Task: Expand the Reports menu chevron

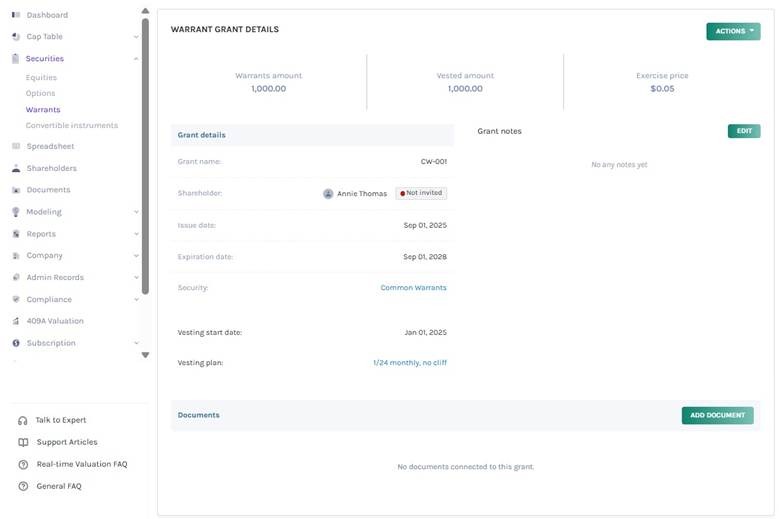Action: tap(136, 234)
